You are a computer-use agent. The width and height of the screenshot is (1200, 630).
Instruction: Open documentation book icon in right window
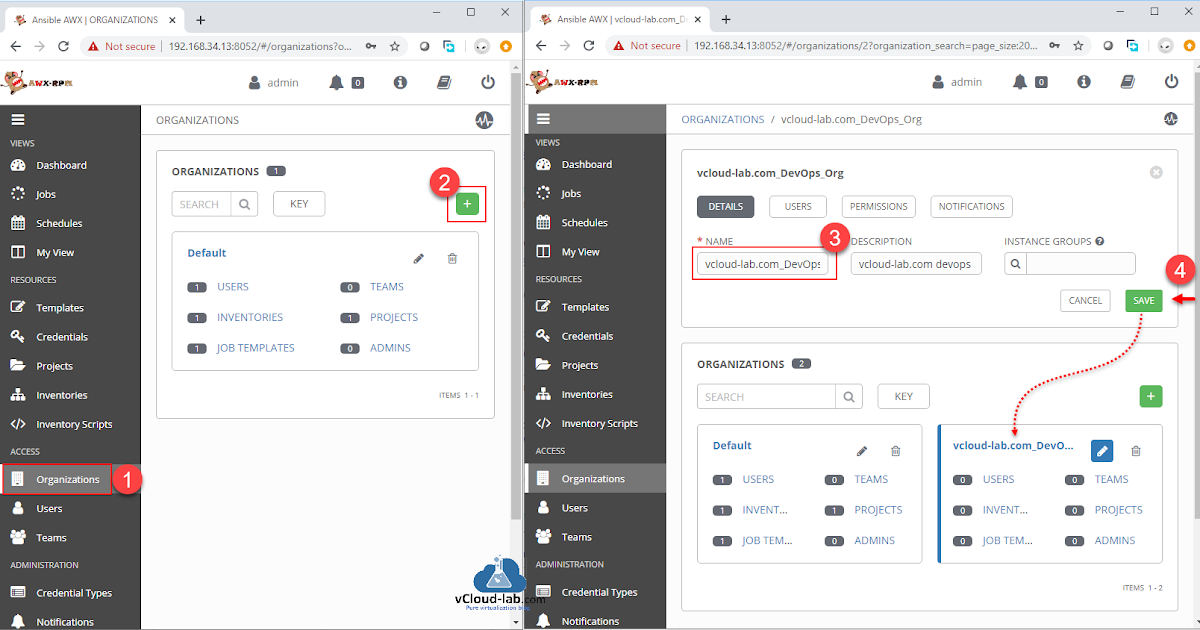1127,82
